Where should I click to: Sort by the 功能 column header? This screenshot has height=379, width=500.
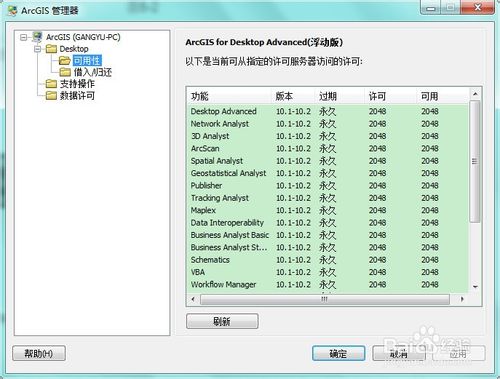tap(230, 96)
